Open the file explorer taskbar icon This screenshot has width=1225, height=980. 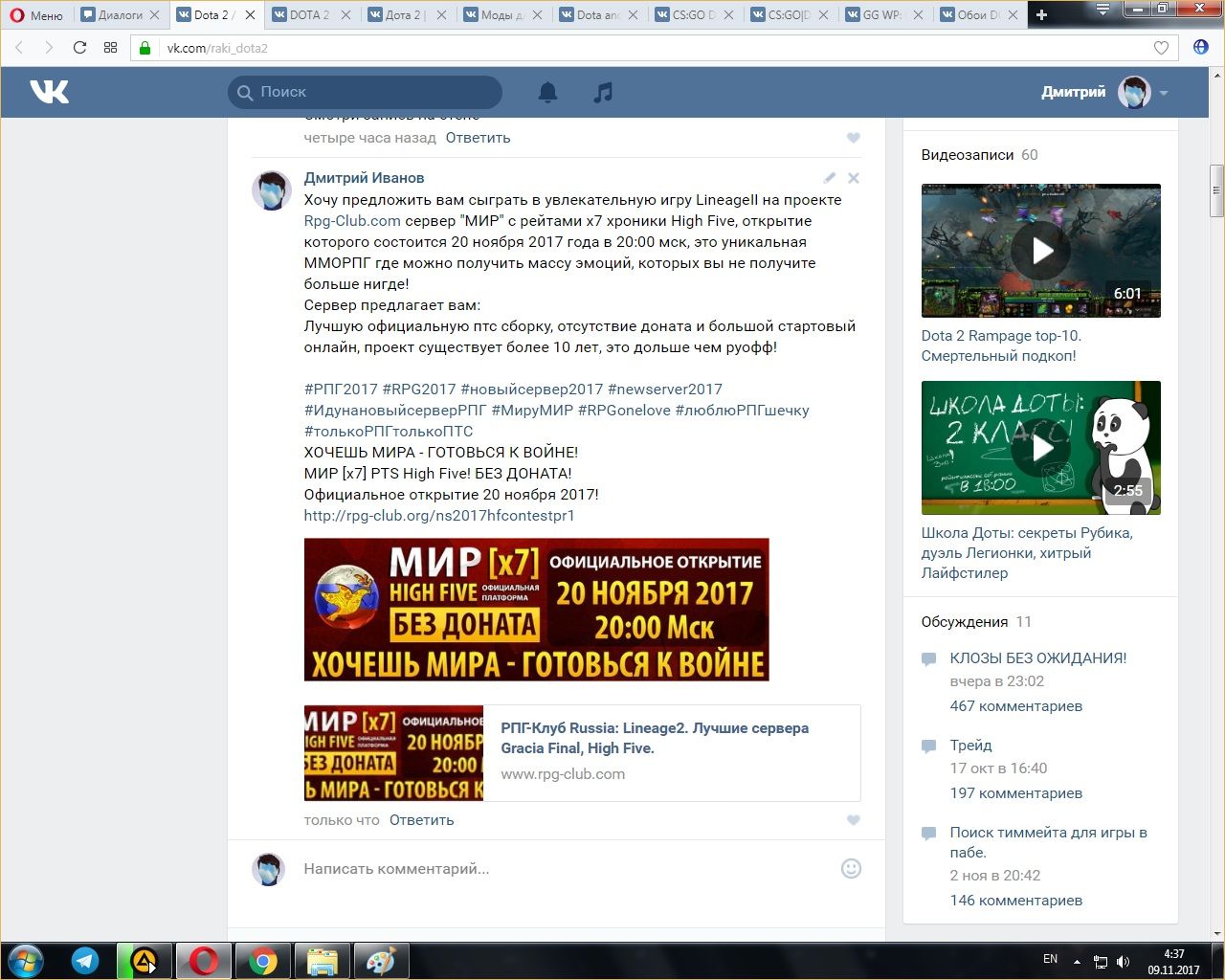coord(322,961)
